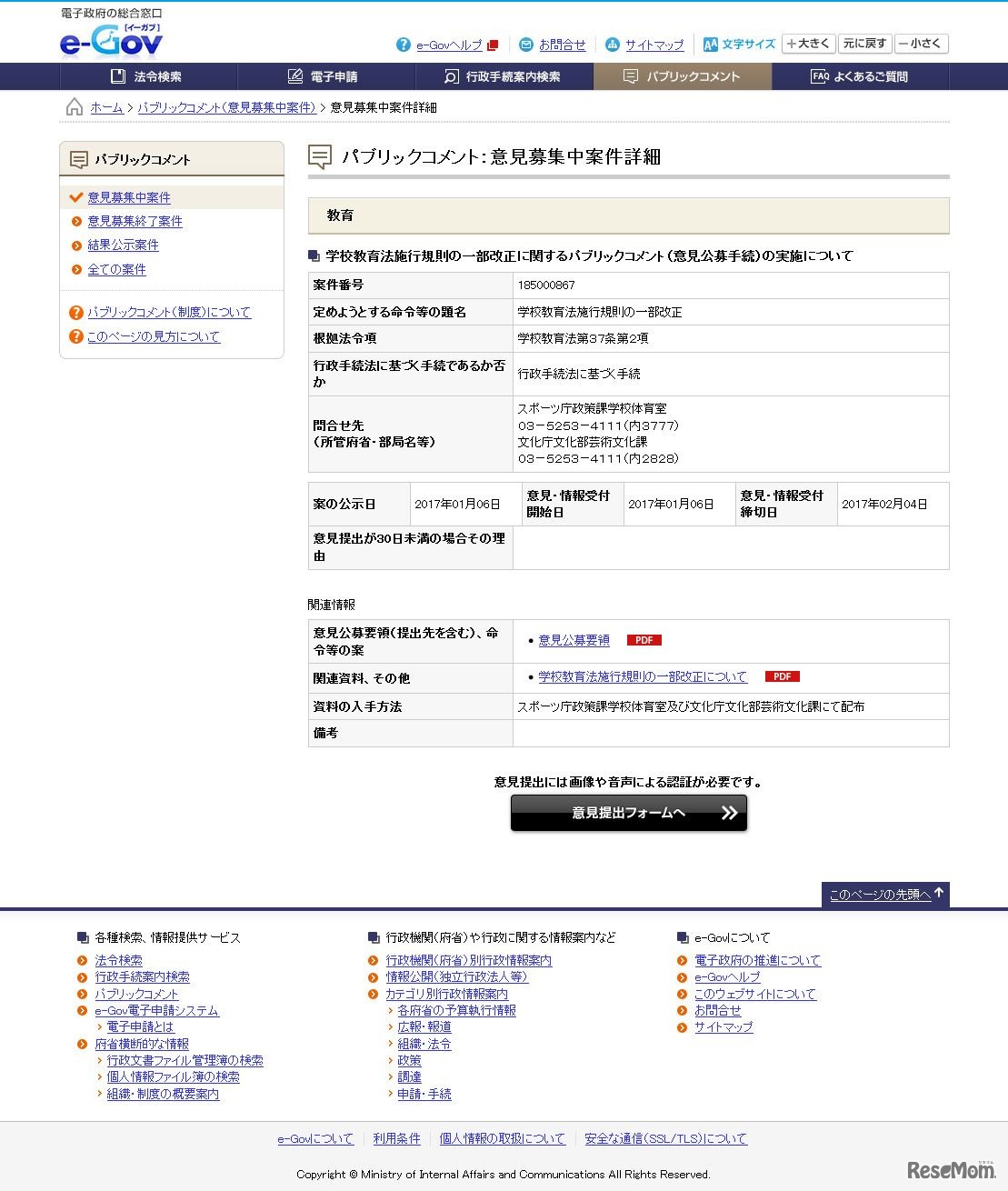The width and height of the screenshot is (1008, 1191).
Task: Click the ＋大きく text size button
Action: pyautogui.click(x=807, y=44)
